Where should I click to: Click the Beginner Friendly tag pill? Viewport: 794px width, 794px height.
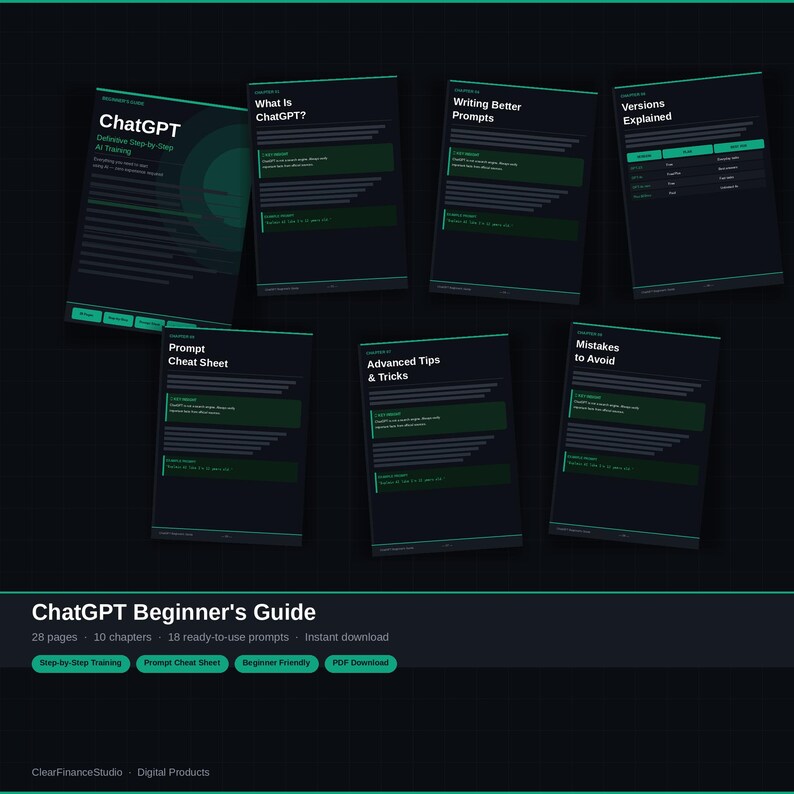276,663
